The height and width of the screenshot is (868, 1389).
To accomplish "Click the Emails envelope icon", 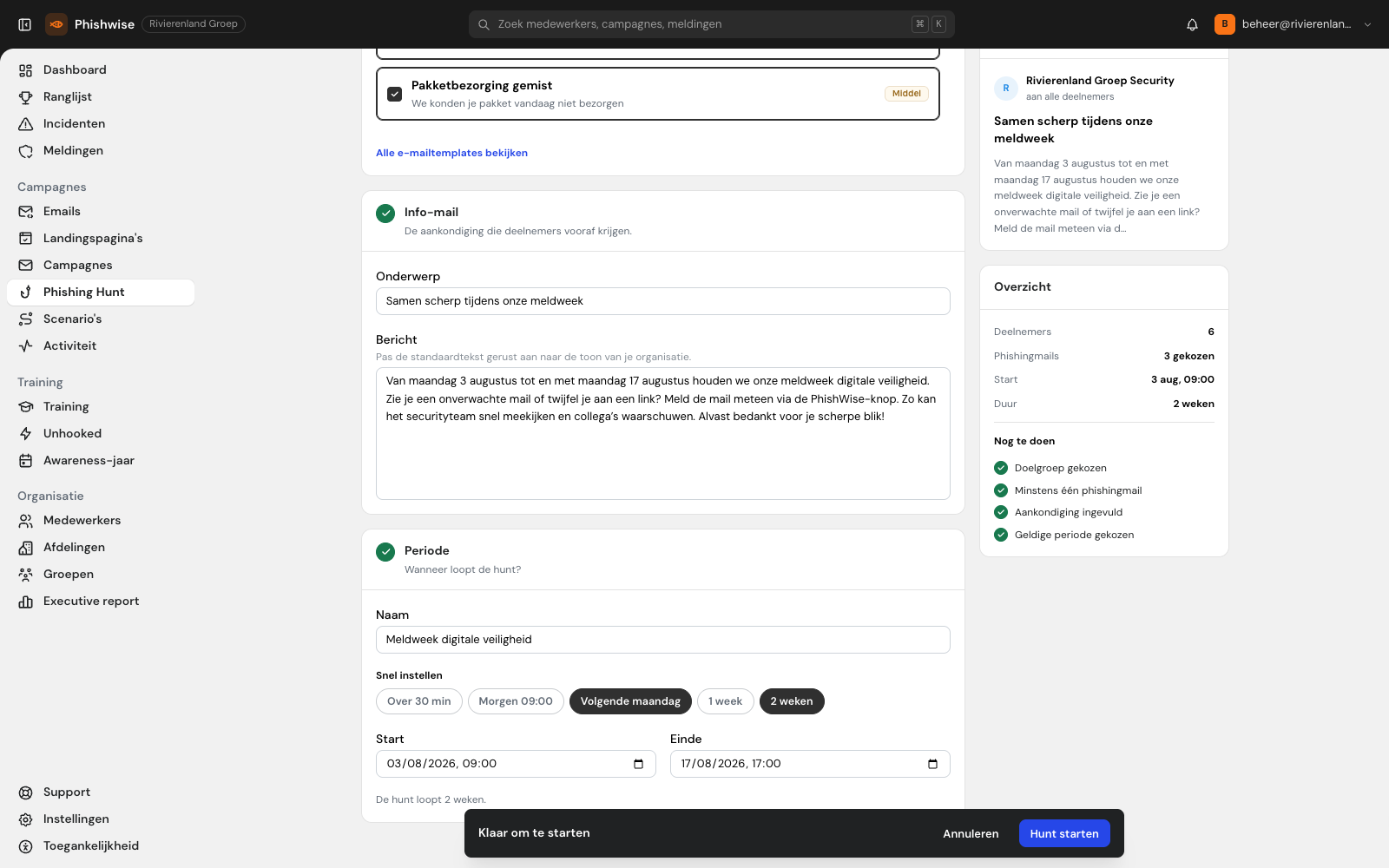I will coord(26,212).
